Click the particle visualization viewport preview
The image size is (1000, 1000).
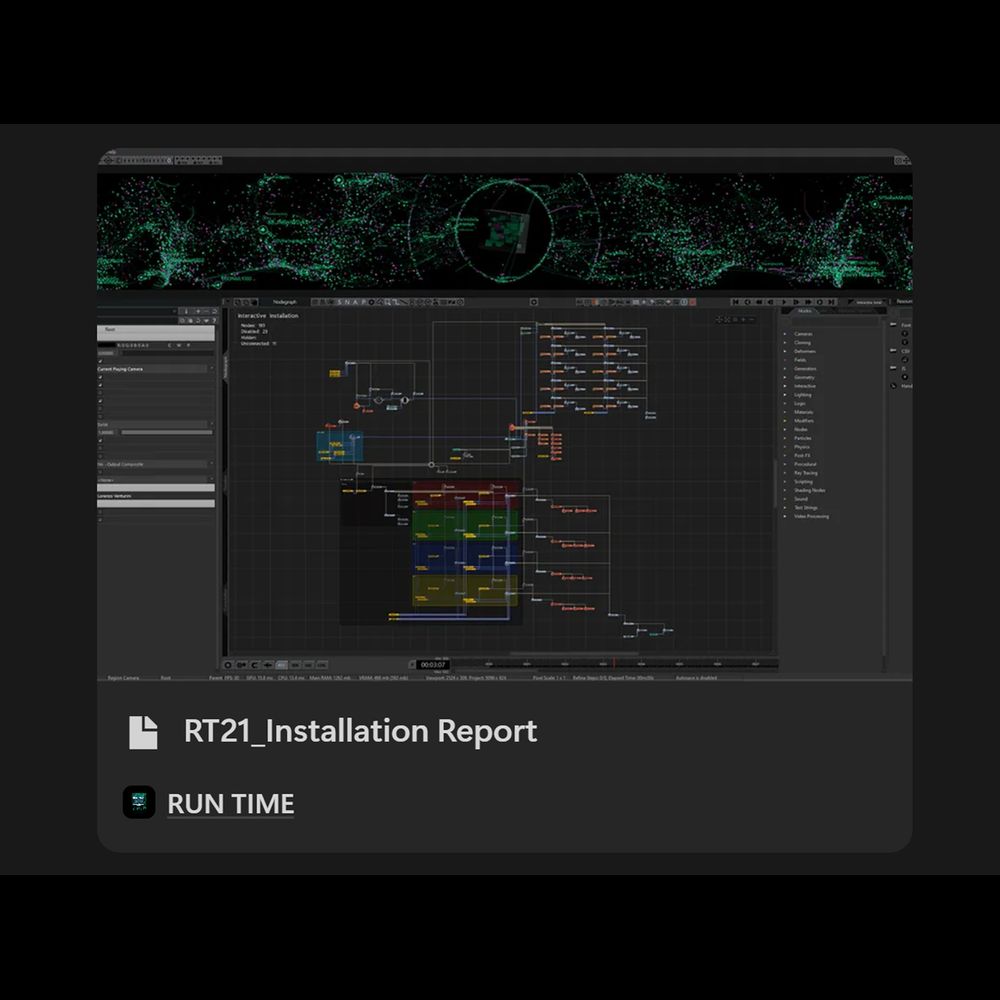coord(504,231)
